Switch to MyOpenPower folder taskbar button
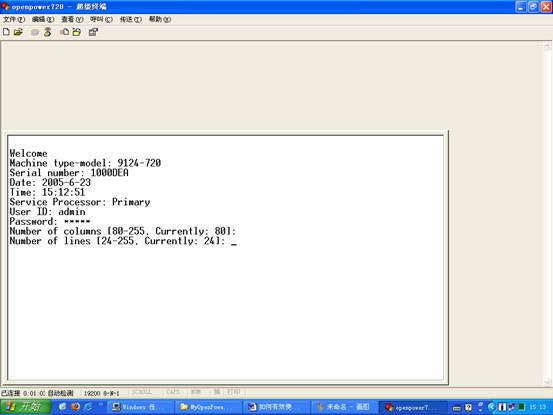 [208, 407]
